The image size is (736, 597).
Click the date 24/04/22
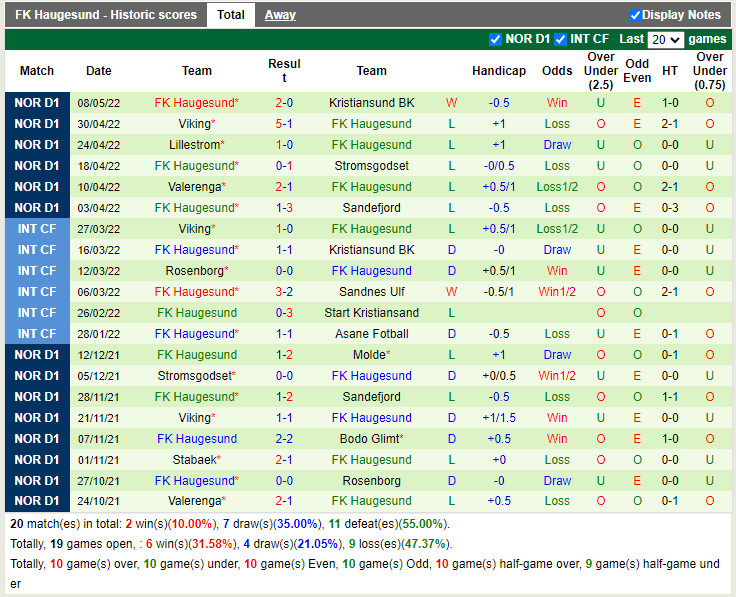[99, 145]
